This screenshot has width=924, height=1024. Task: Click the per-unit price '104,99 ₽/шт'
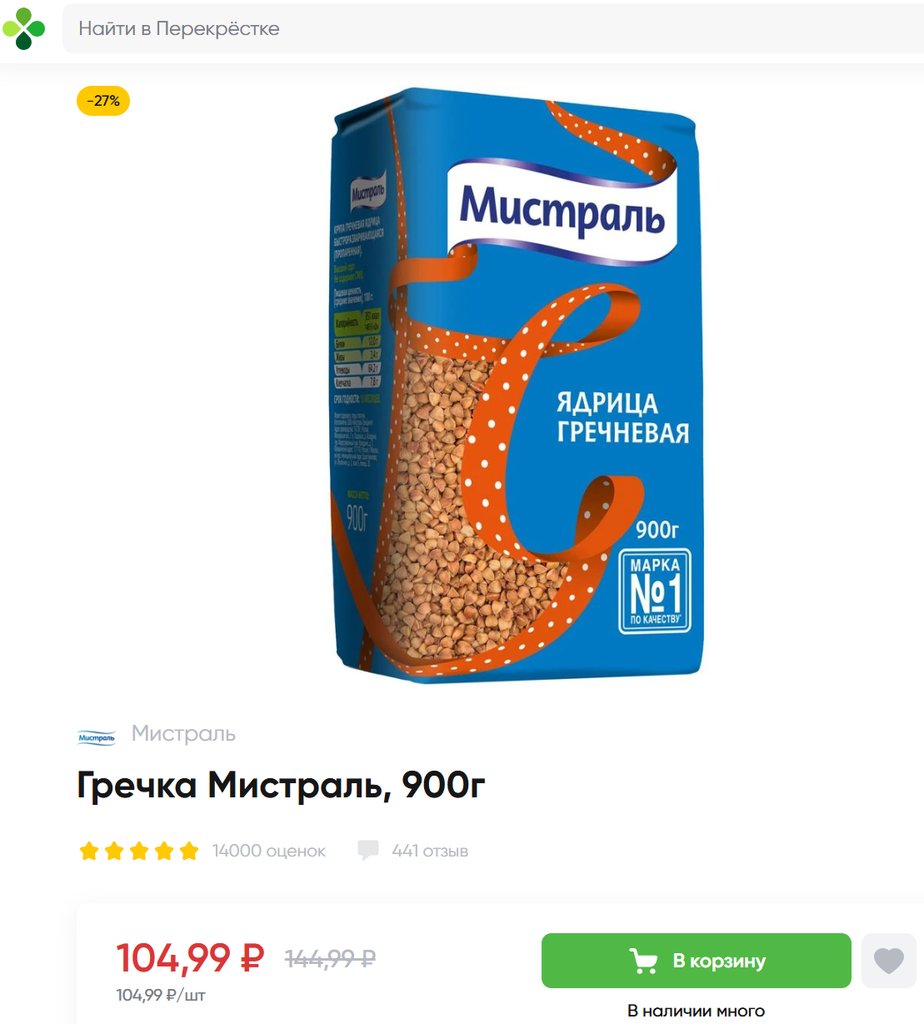(x=161, y=995)
